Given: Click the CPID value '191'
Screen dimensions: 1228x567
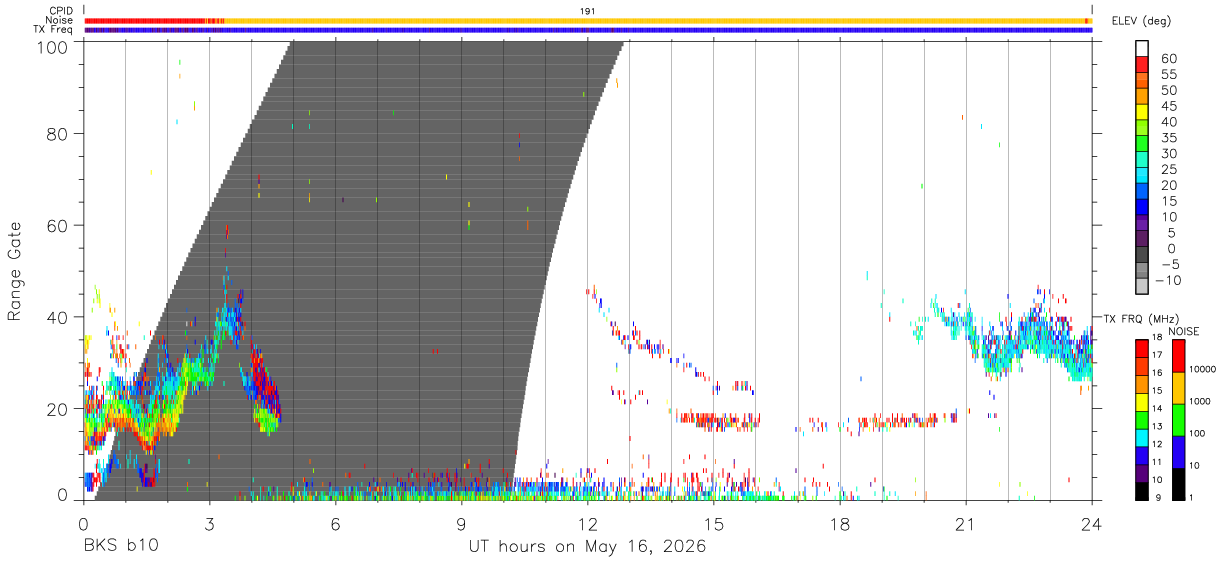Looking at the screenshot, I should (588, 10).
